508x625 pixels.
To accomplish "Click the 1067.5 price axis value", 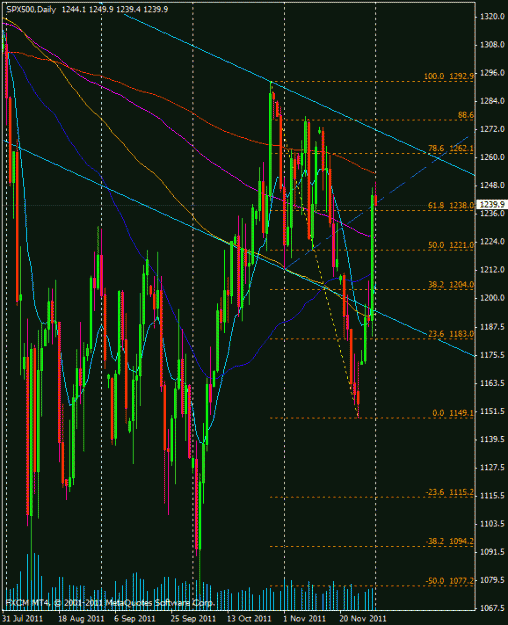I will [x=493, y=608].
